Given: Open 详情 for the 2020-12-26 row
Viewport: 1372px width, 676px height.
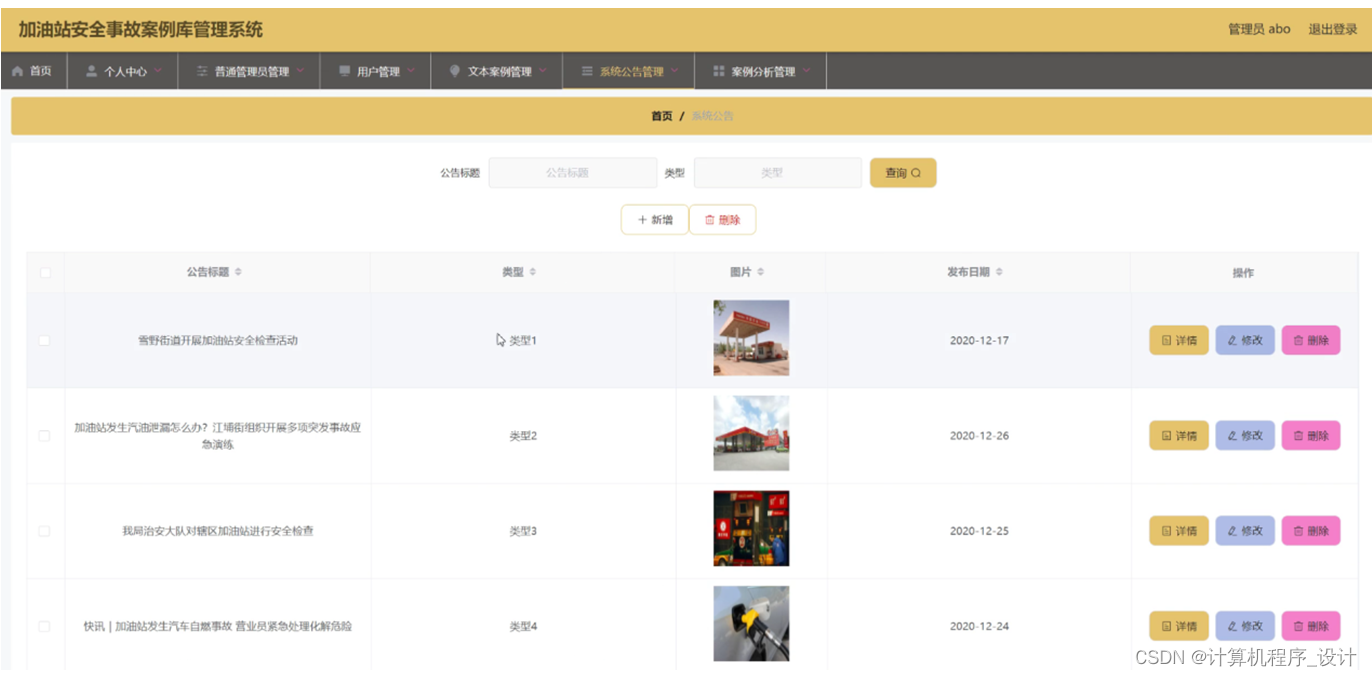Looking at the screenshot, I should 1179,436.
